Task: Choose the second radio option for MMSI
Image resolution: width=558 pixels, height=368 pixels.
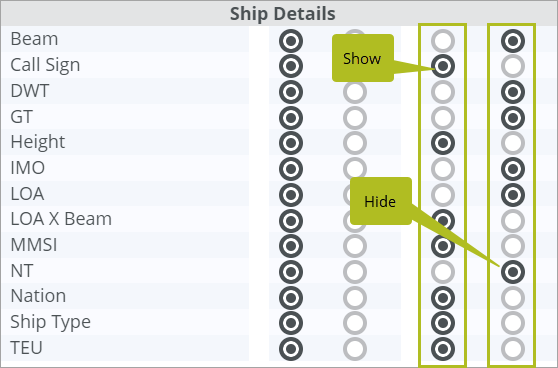Action: coord(355,246)
